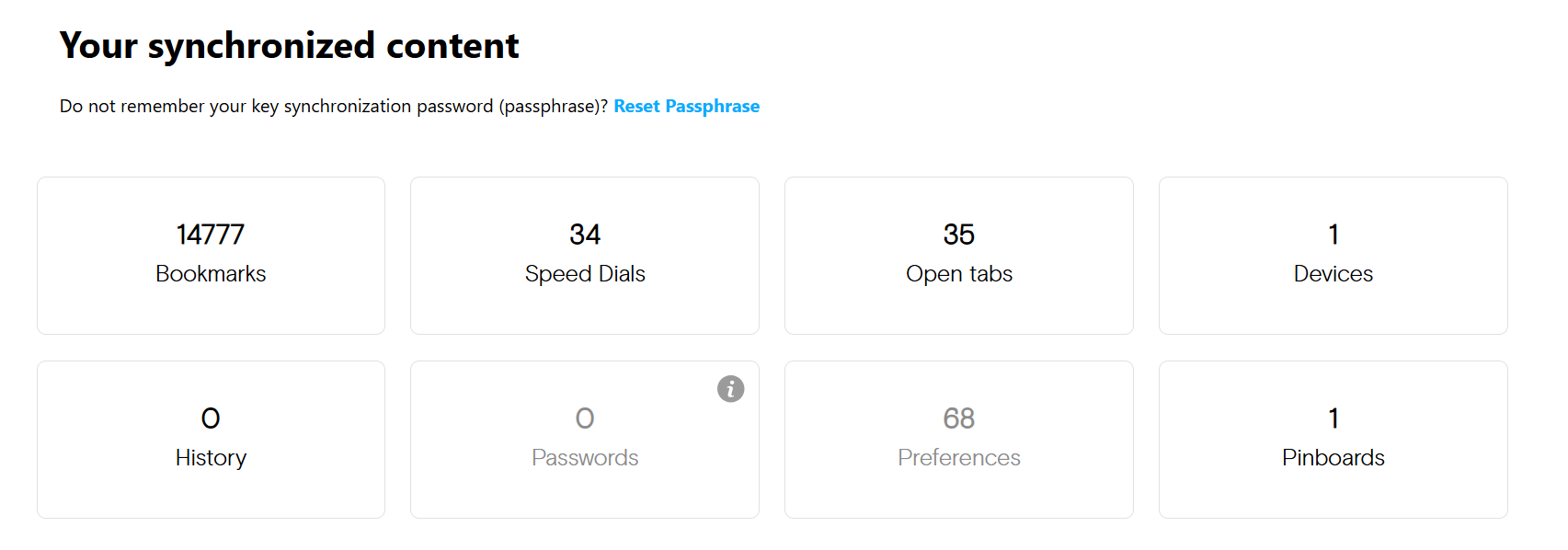Screen dimensions: 1568x550
Task: Open the History card
Action: click(x=211, y=440)
